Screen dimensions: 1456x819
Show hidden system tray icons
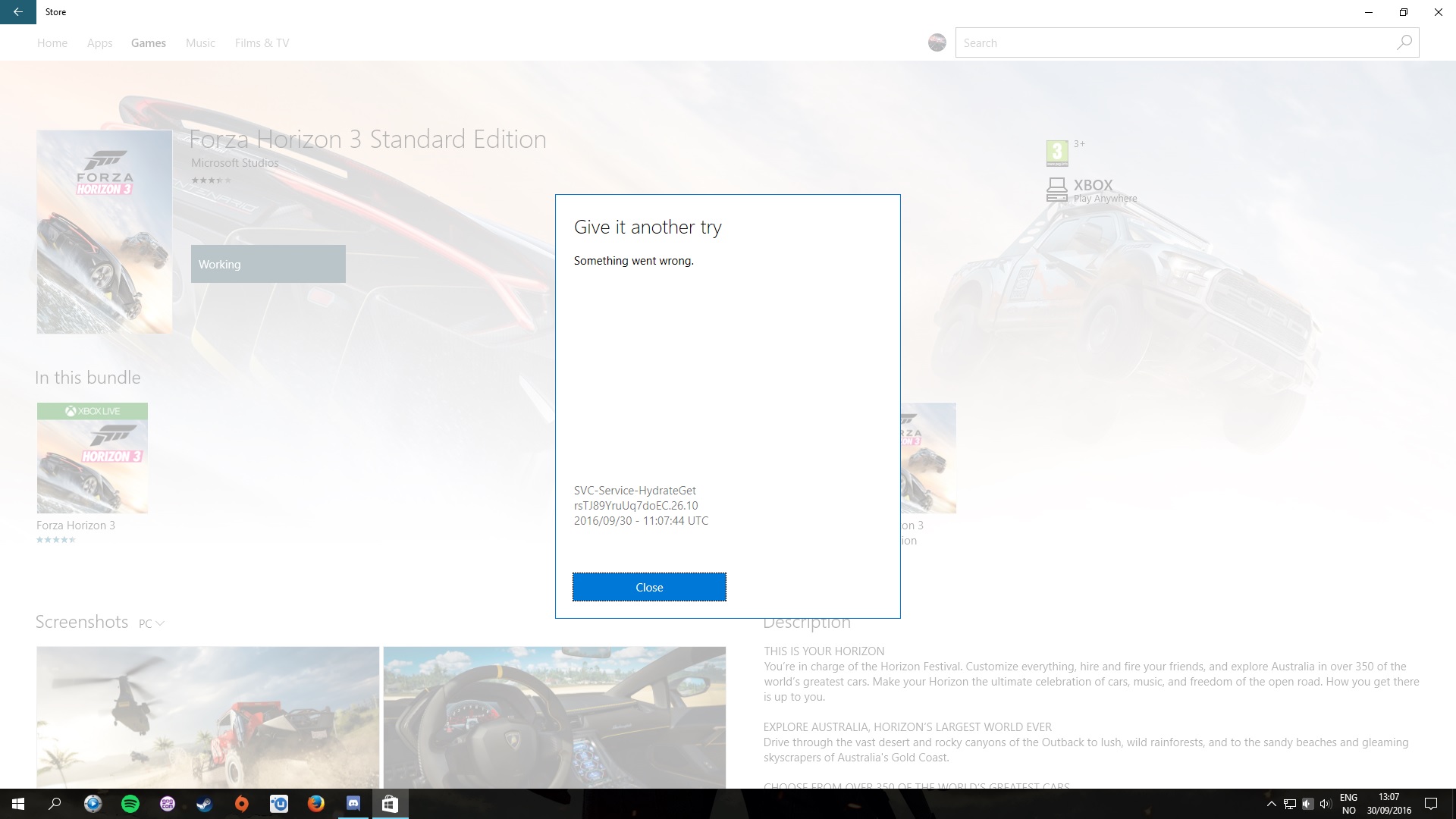(x=1272, y=804)
